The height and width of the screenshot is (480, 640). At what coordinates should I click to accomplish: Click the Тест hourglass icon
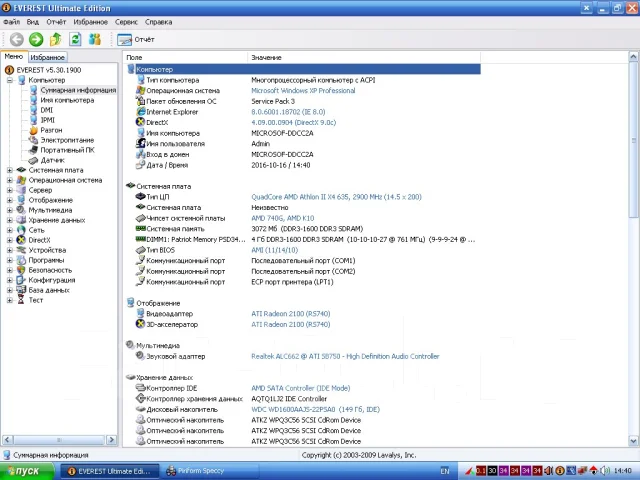tap(21, 300)
